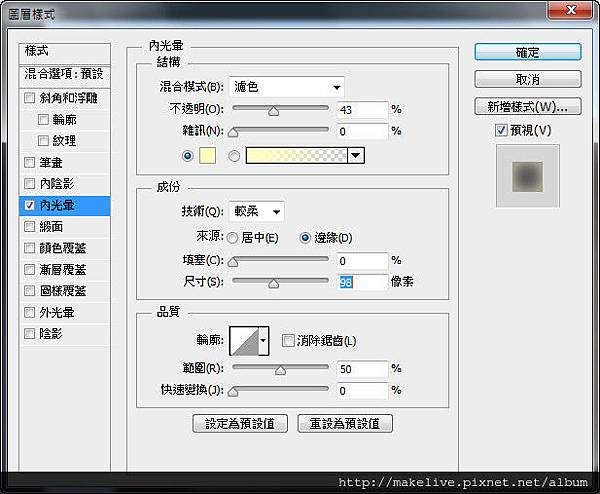Click 重設為預設值 button
Image resolution: width=600 pixels, height=494 pixels.
(345, 424)
